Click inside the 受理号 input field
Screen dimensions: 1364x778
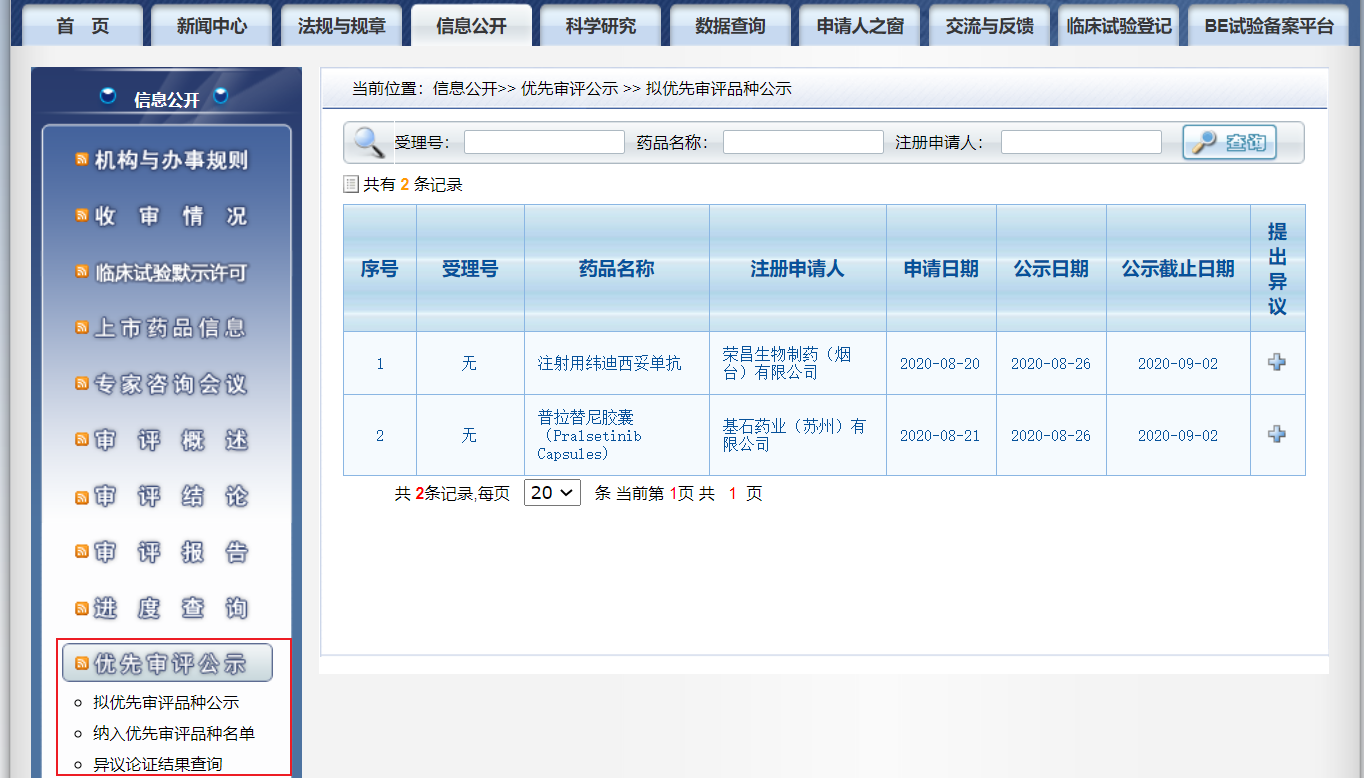pos(543,141)
